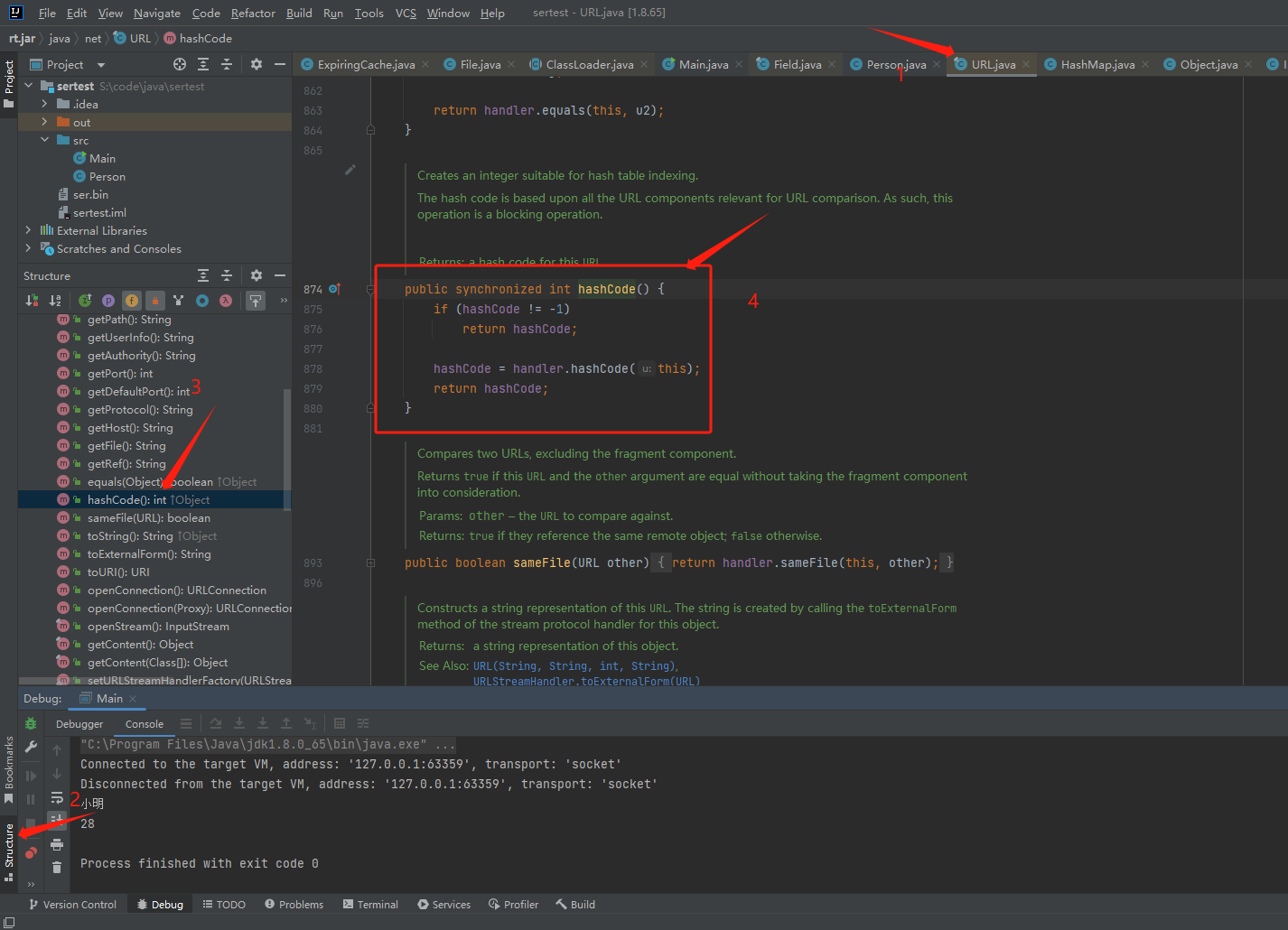Viewport: 1288px width, 930px height.
Task: Open Version Control tool window button
Action: (x=72, y=904)
